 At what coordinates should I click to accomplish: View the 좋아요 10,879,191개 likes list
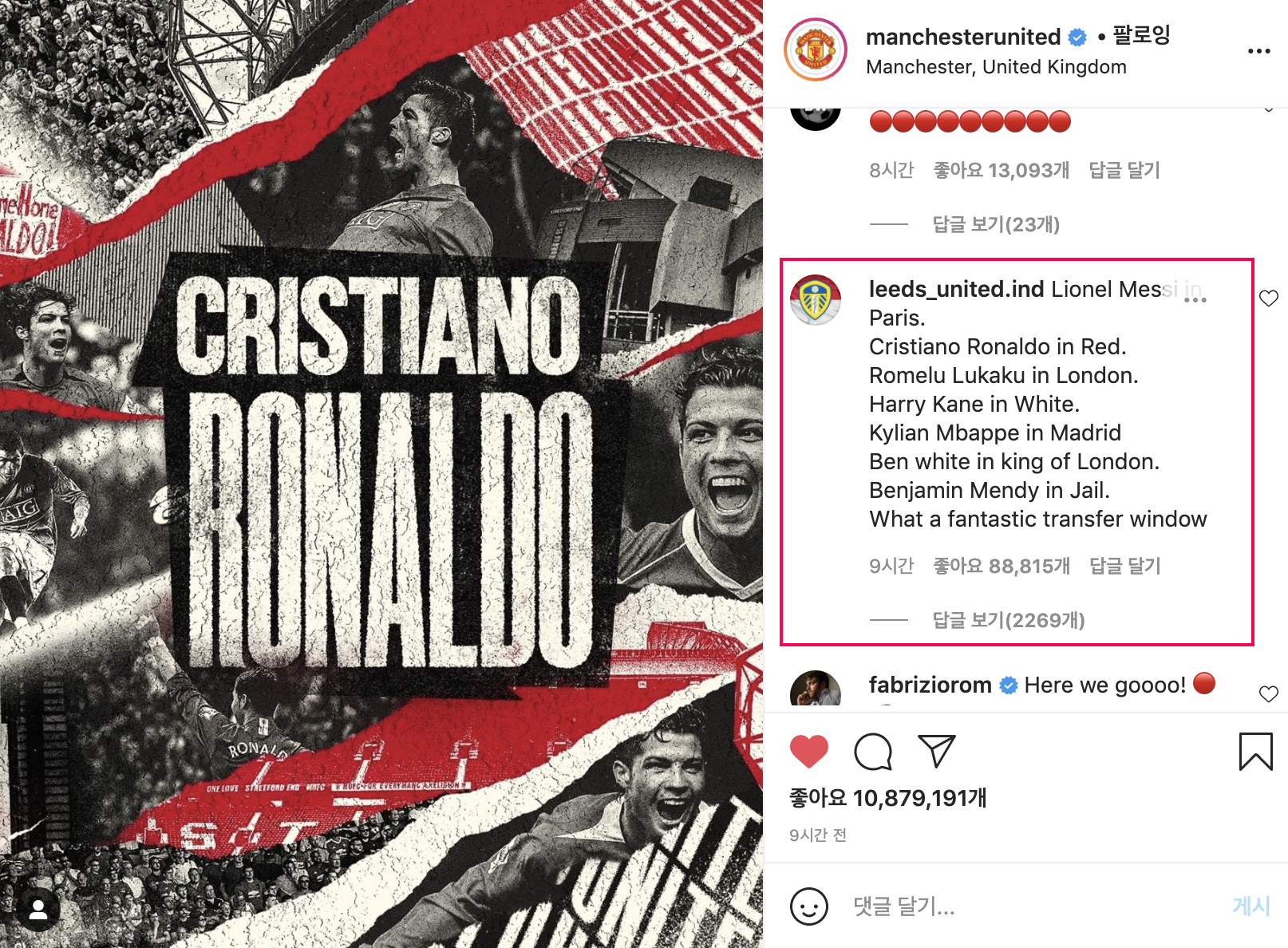(887, 798)
